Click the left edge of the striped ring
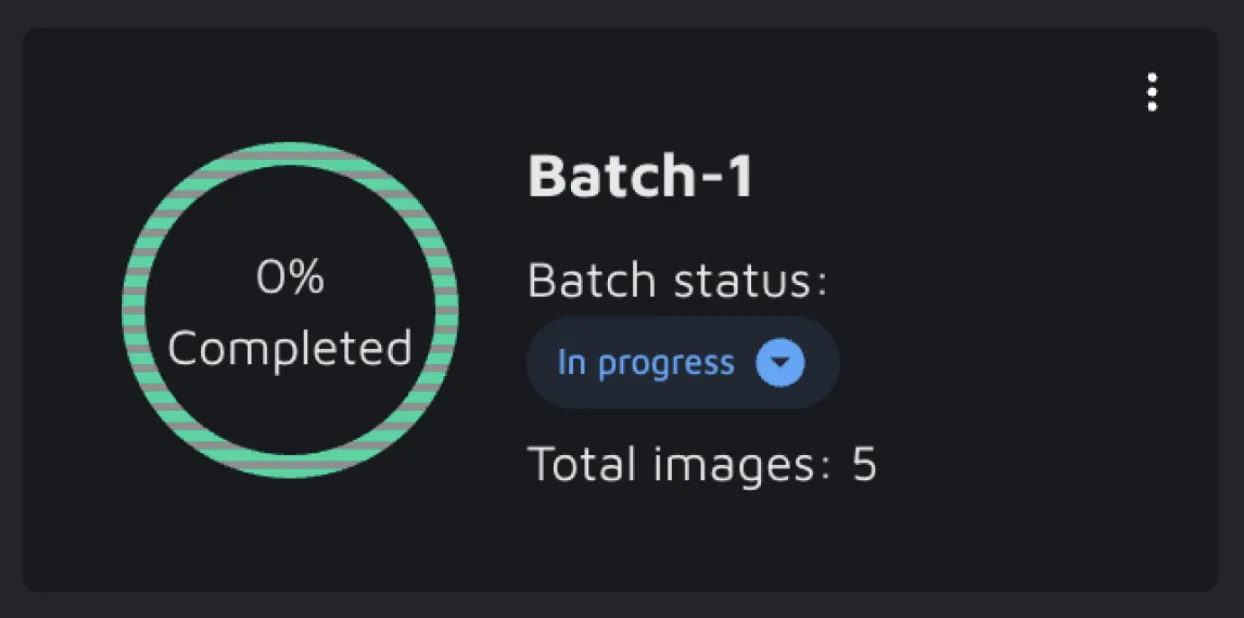This screenshot has width=1244, height=618. (x=134, y=310)
